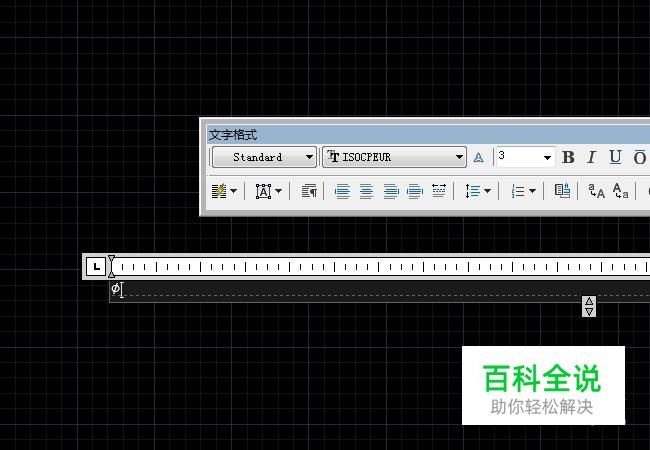Image resolution: width=650 pixels, height=450 pixels.
Task: Open the Columns icon menu
Action: (x=219, y=191)
